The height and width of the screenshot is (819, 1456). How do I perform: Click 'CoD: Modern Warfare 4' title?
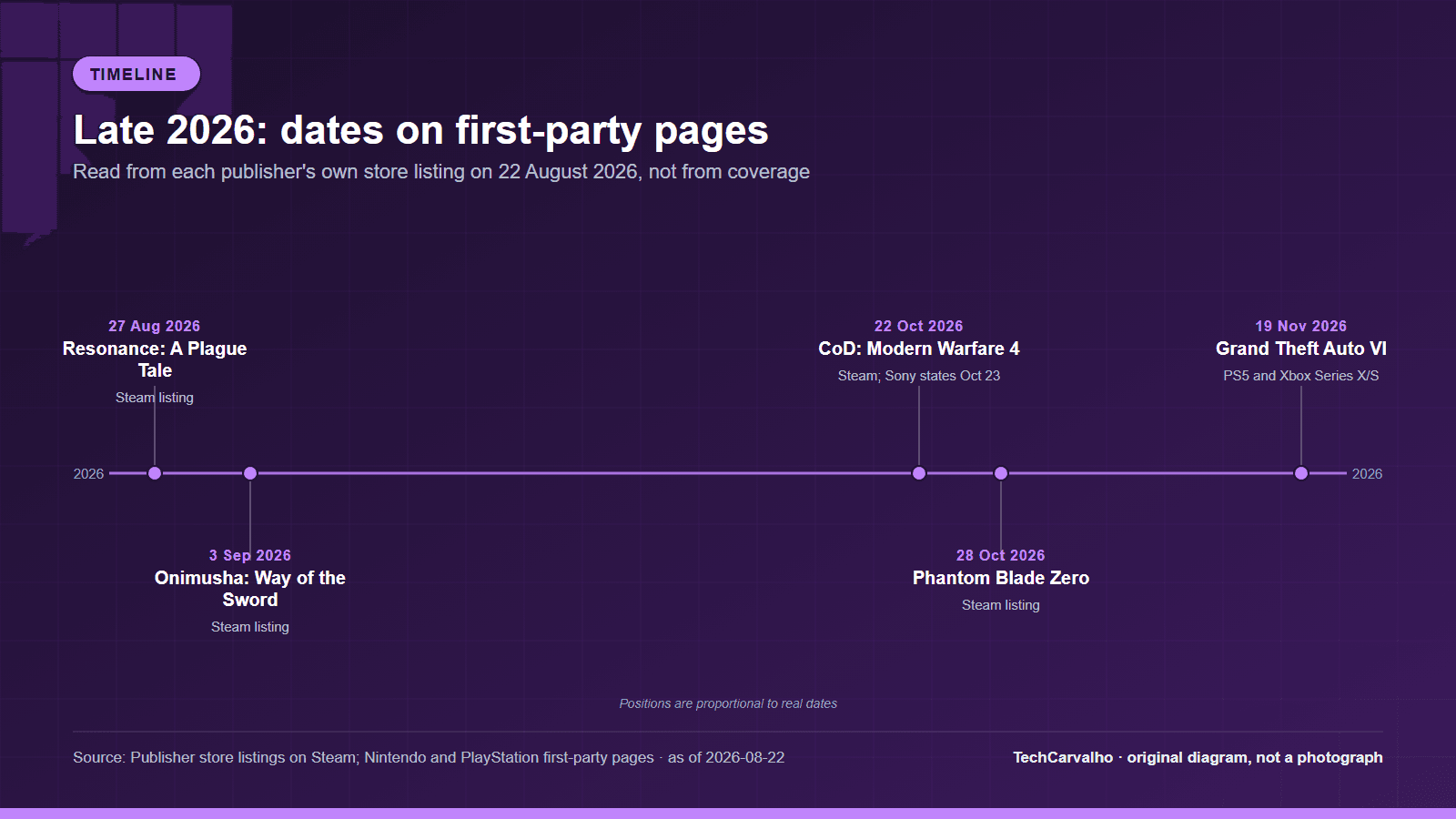[x=919, y=349]
